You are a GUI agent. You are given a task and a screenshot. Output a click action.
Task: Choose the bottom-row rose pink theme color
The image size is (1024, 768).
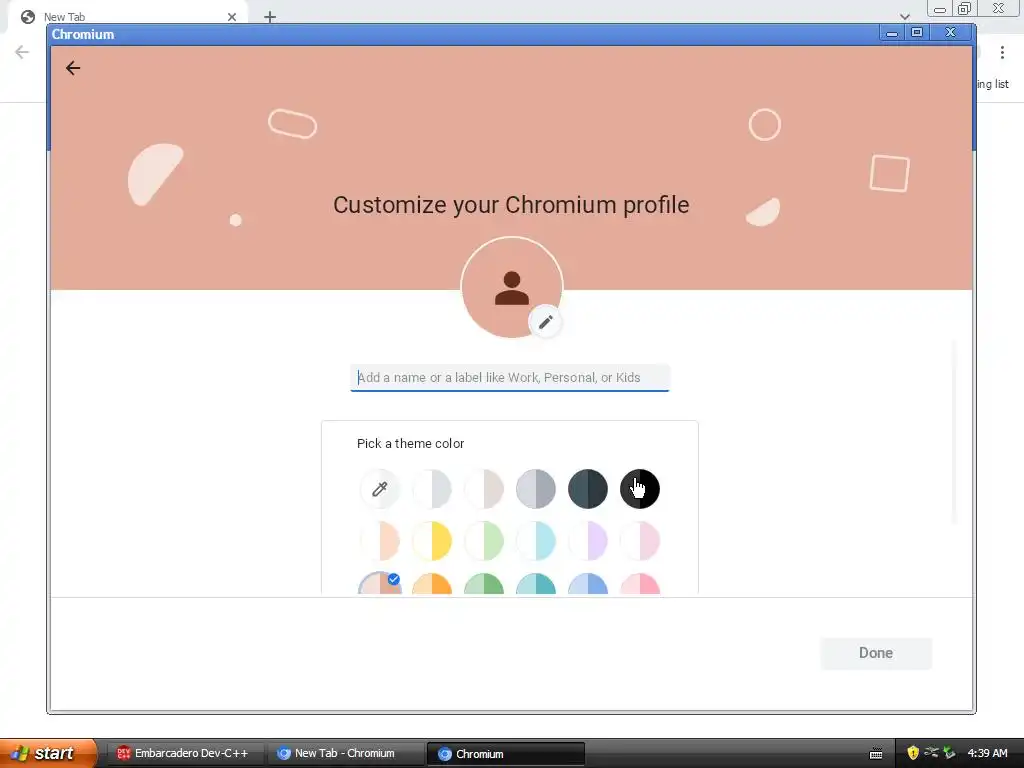tap(640, 584)
